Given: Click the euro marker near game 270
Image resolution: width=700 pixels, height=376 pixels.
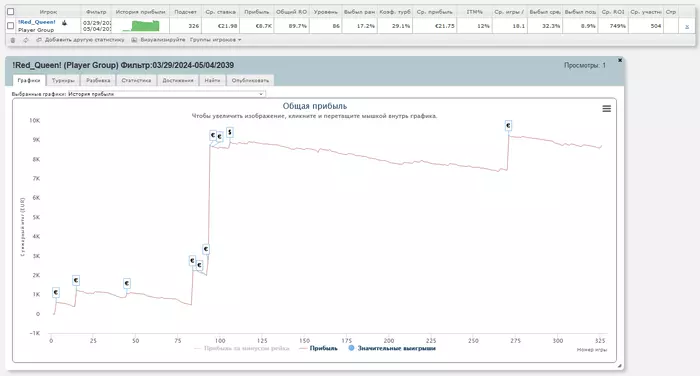Looking at the screenshot, I should point(508,126).
